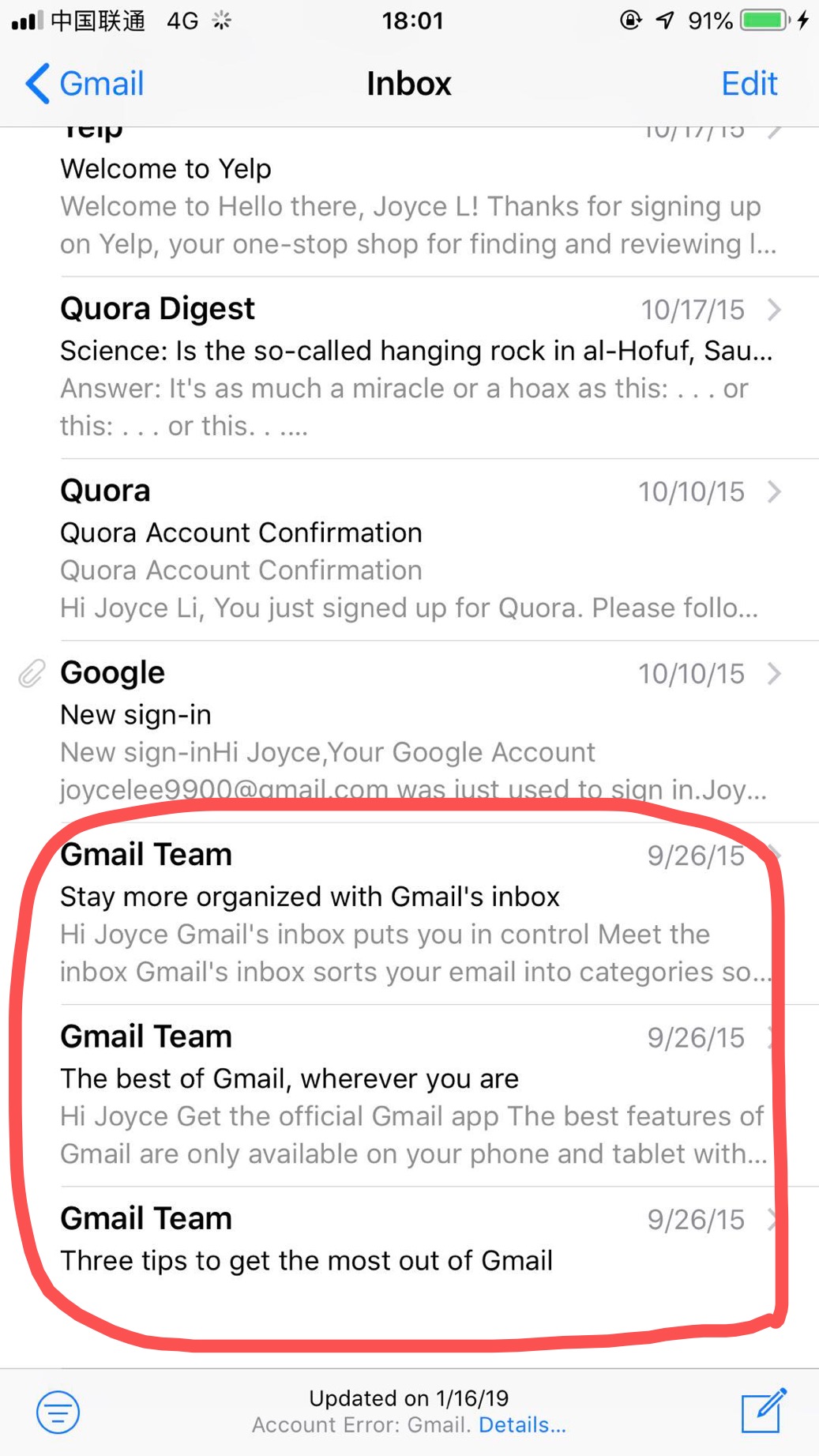Open Quora Digest email via its chevron

[774, 310]
